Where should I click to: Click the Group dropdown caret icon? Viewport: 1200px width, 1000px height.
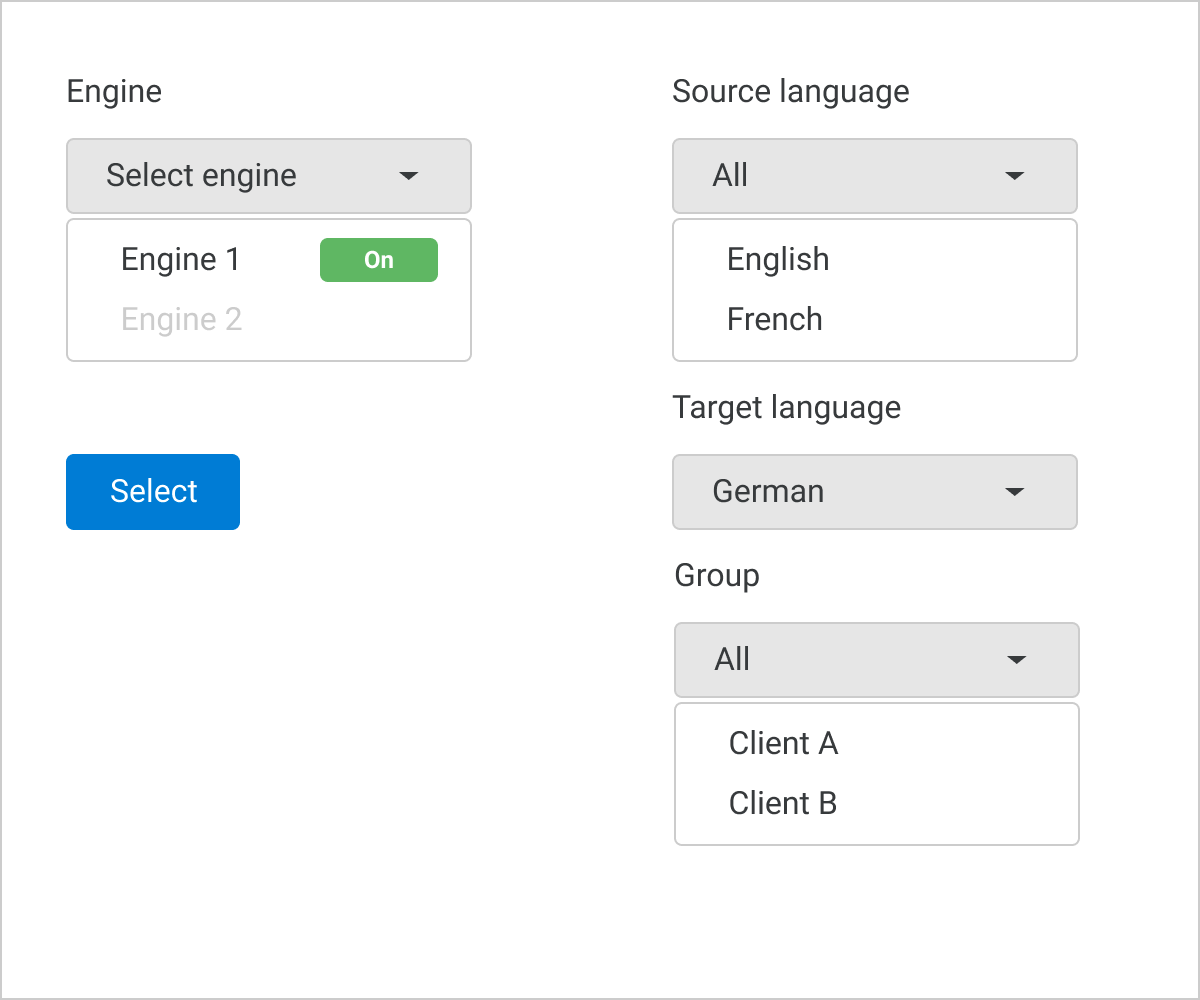[1016, 660]
